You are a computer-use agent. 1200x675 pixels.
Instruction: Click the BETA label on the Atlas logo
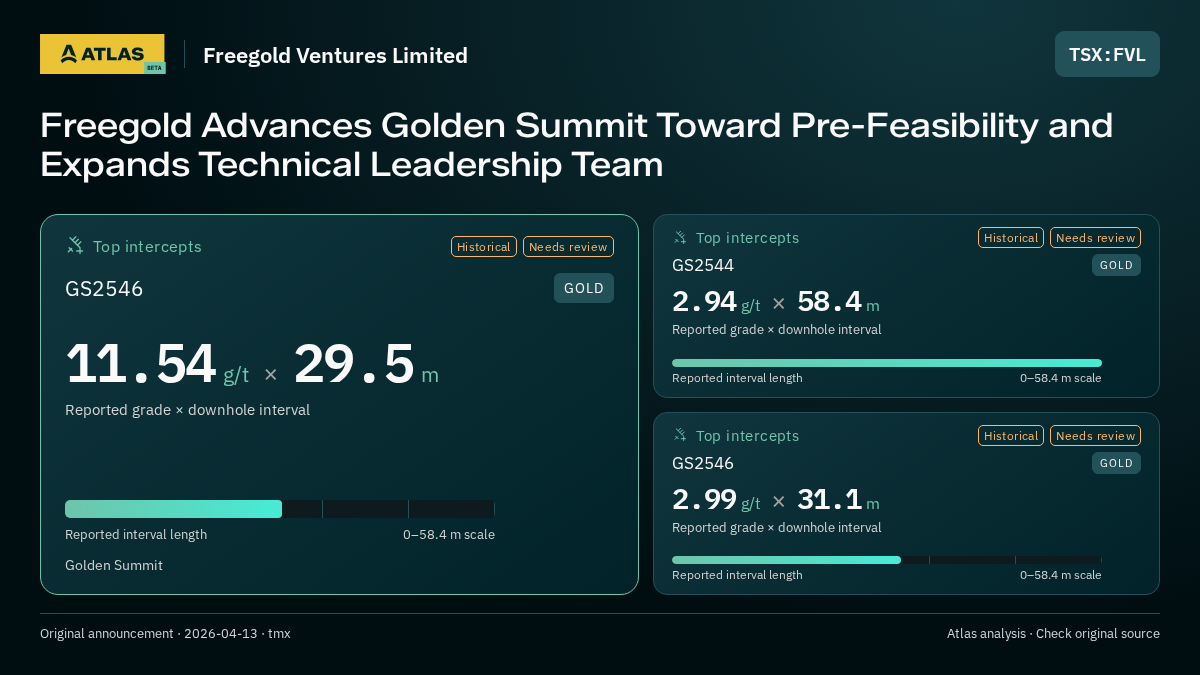[x=154, y=68]
